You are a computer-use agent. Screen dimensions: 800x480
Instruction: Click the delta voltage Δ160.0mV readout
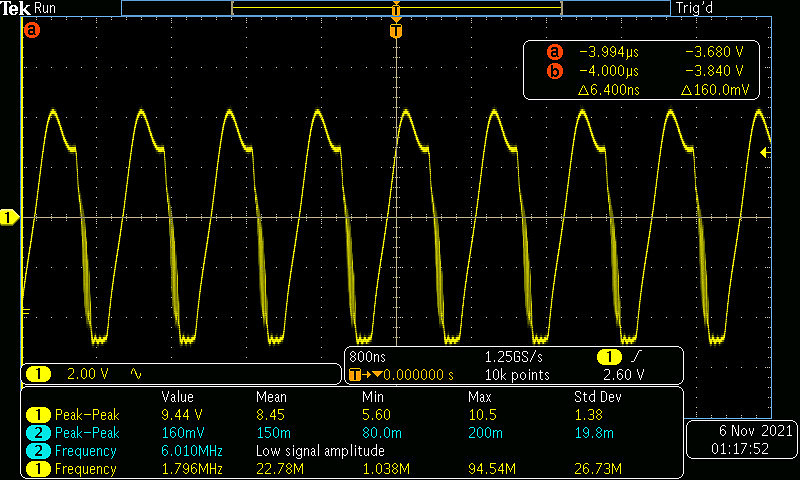715,90
